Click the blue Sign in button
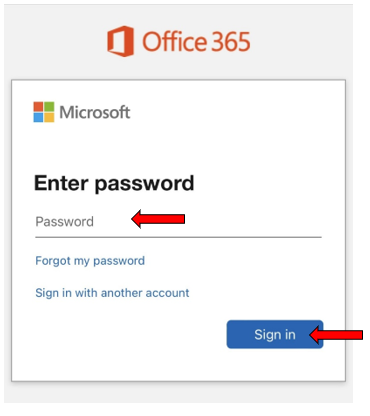Screen dimensions: 370x416 click(x=275, y=334)
